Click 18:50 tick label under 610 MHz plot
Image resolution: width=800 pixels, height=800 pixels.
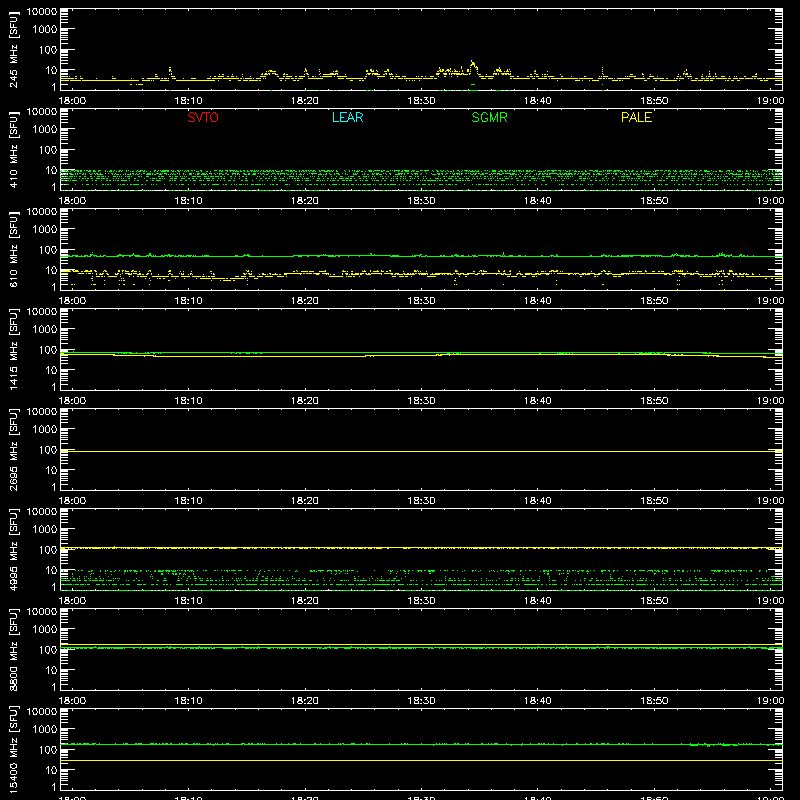point(654,301)
